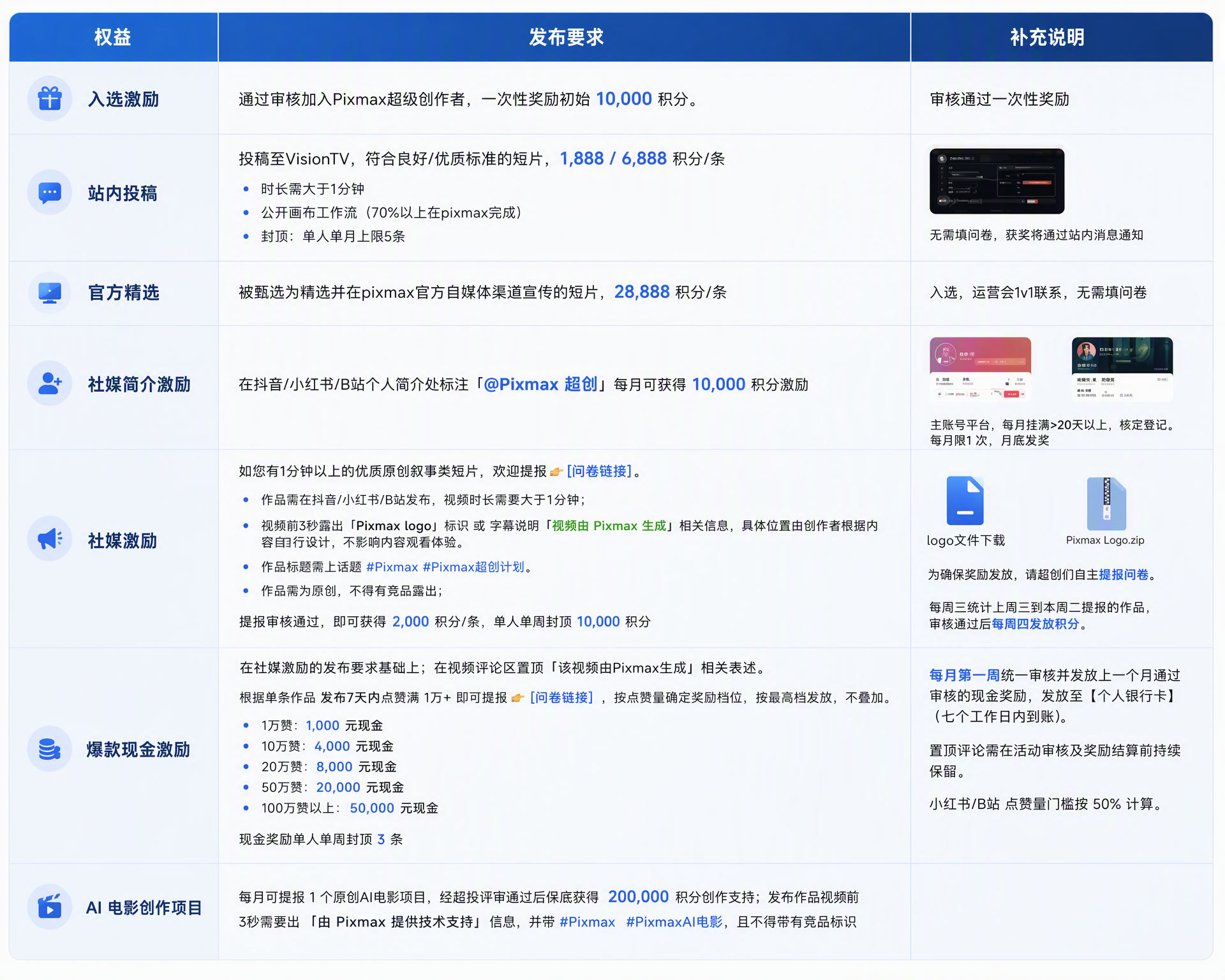Open the 问卷链接 link in 社媒激励 row
The image size is (1225, 980).
(x=599, y=471)
